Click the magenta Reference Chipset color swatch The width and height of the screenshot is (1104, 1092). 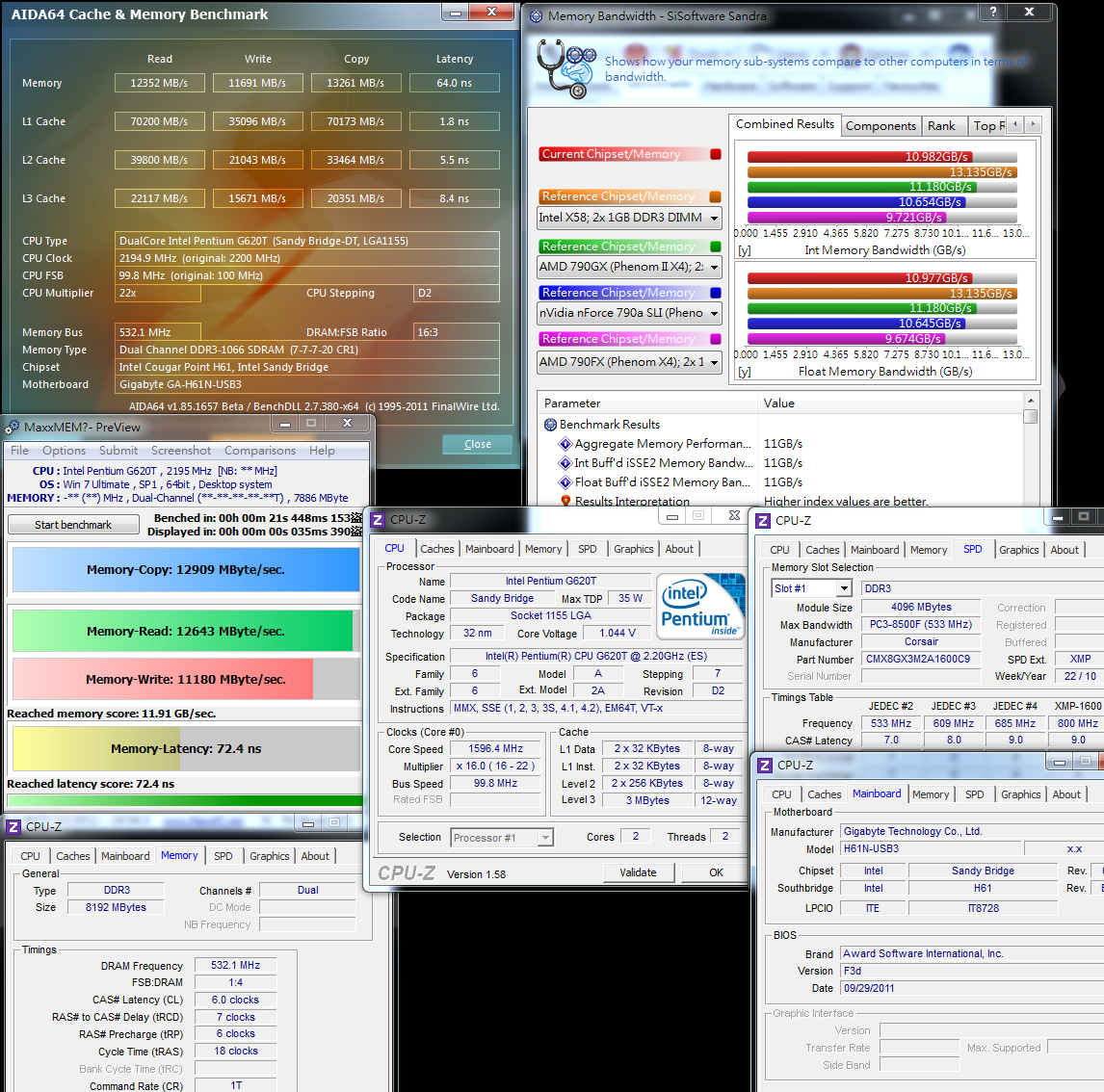pos(716,339)
